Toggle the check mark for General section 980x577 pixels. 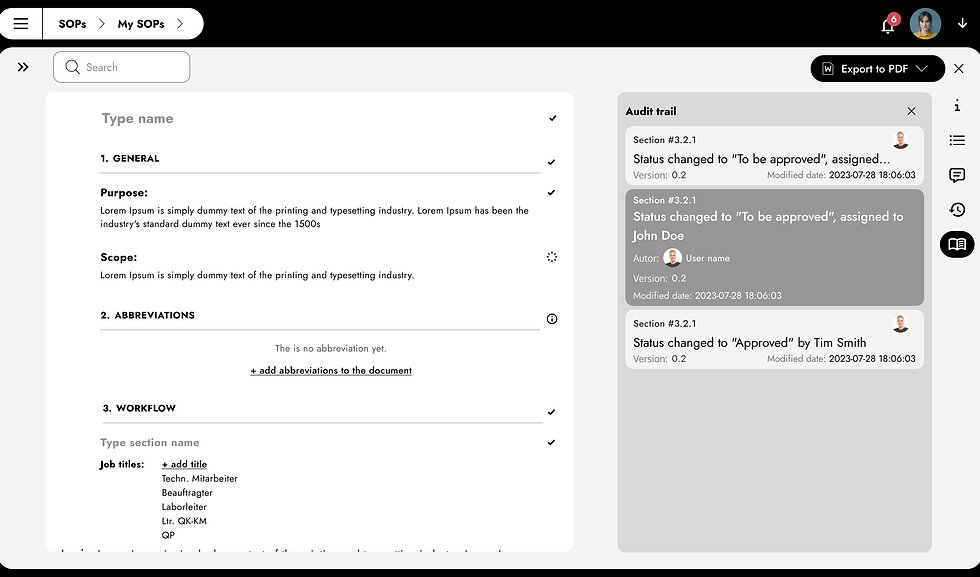(551, 162)
